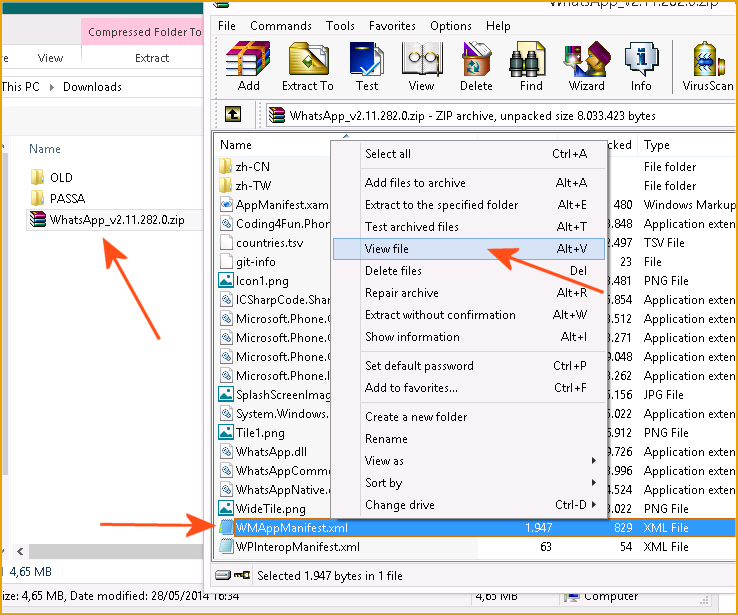Click the Name column header in Explorer
738x615 pixels.
tap(45, 149)
